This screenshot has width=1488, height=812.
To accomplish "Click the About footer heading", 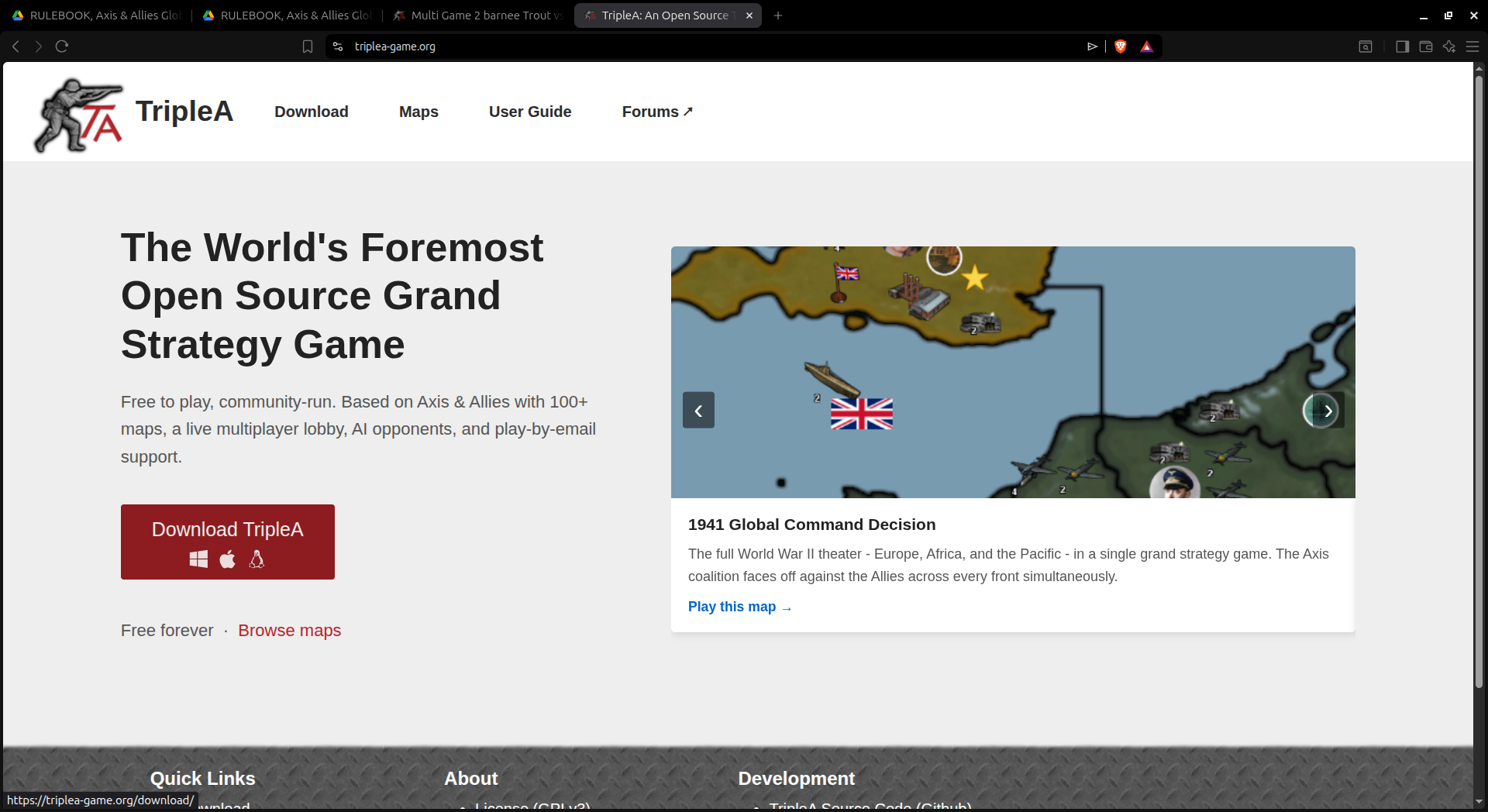I will pyautogui.click(x=471, y=779).
